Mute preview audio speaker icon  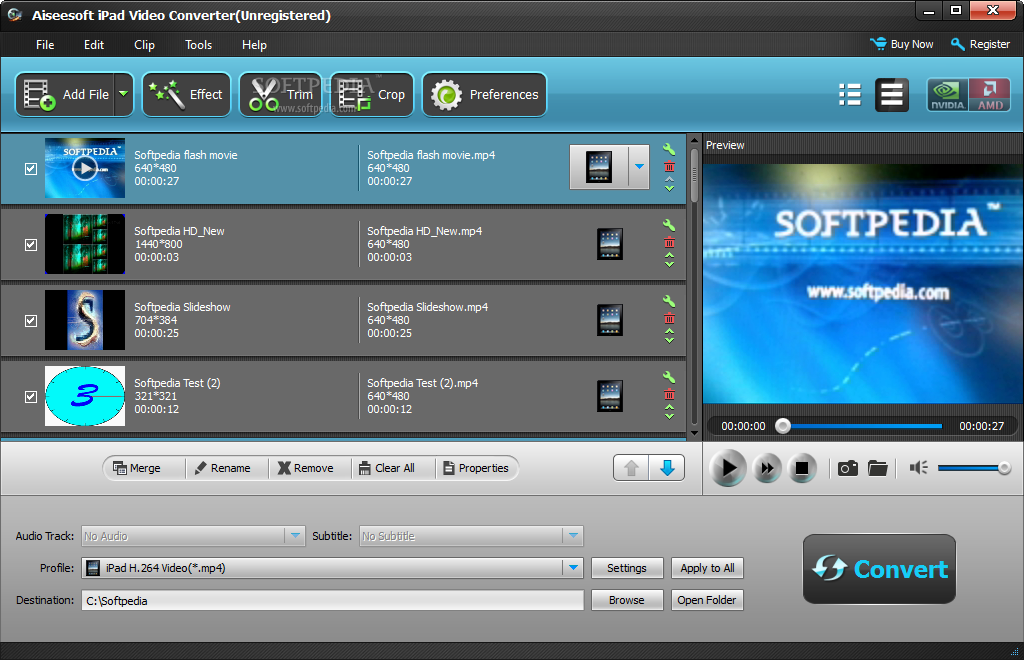tap(919, 468)
